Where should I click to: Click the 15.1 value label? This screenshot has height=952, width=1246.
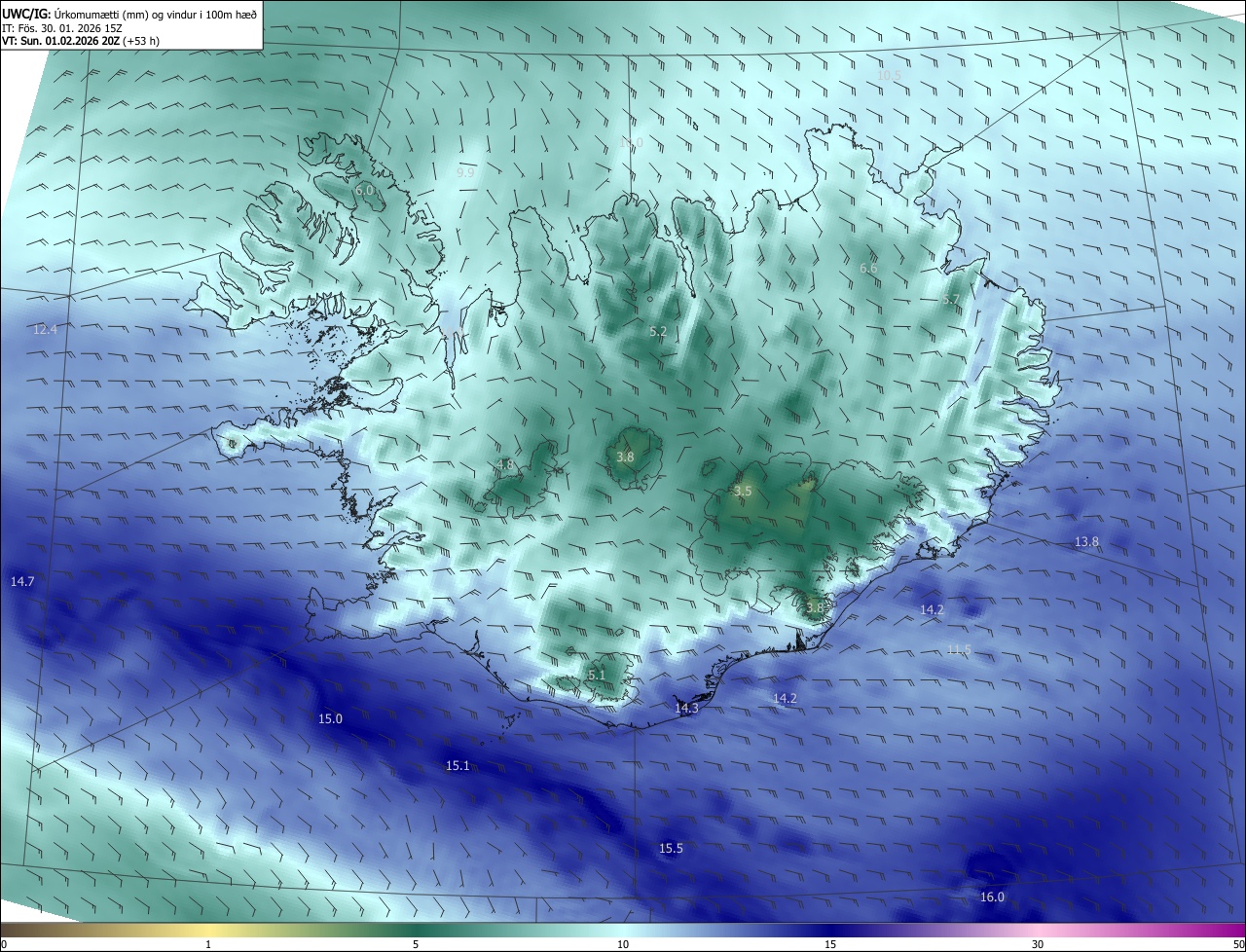click(458, 766)
